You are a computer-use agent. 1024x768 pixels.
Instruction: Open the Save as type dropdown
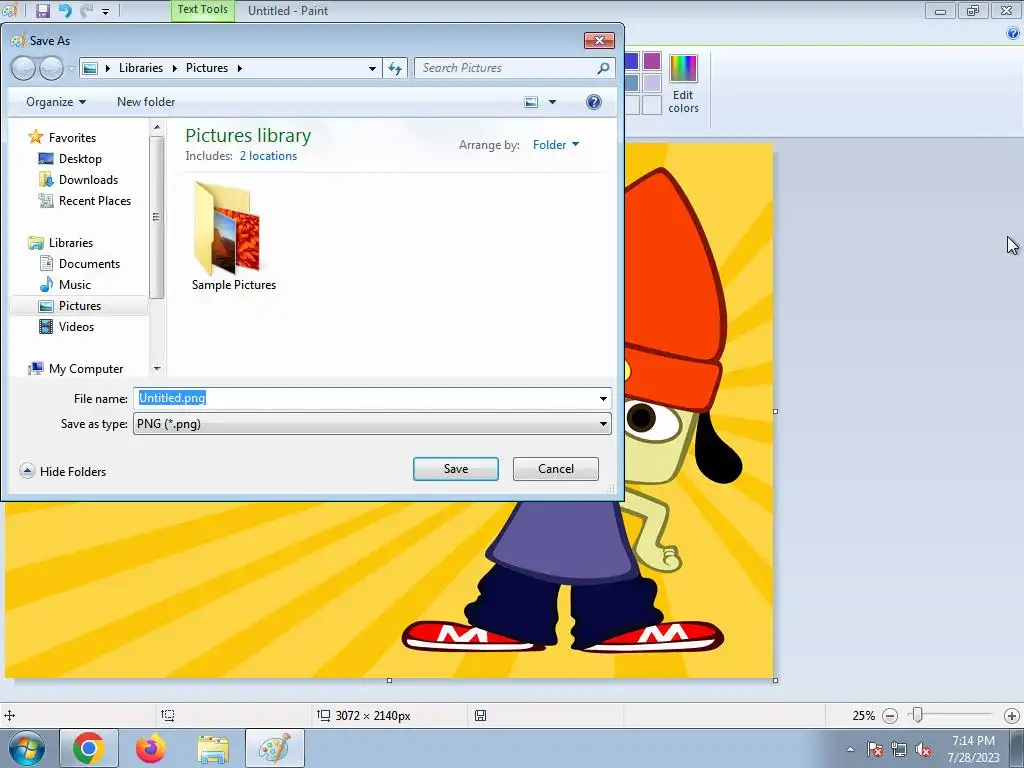[372, 424]
